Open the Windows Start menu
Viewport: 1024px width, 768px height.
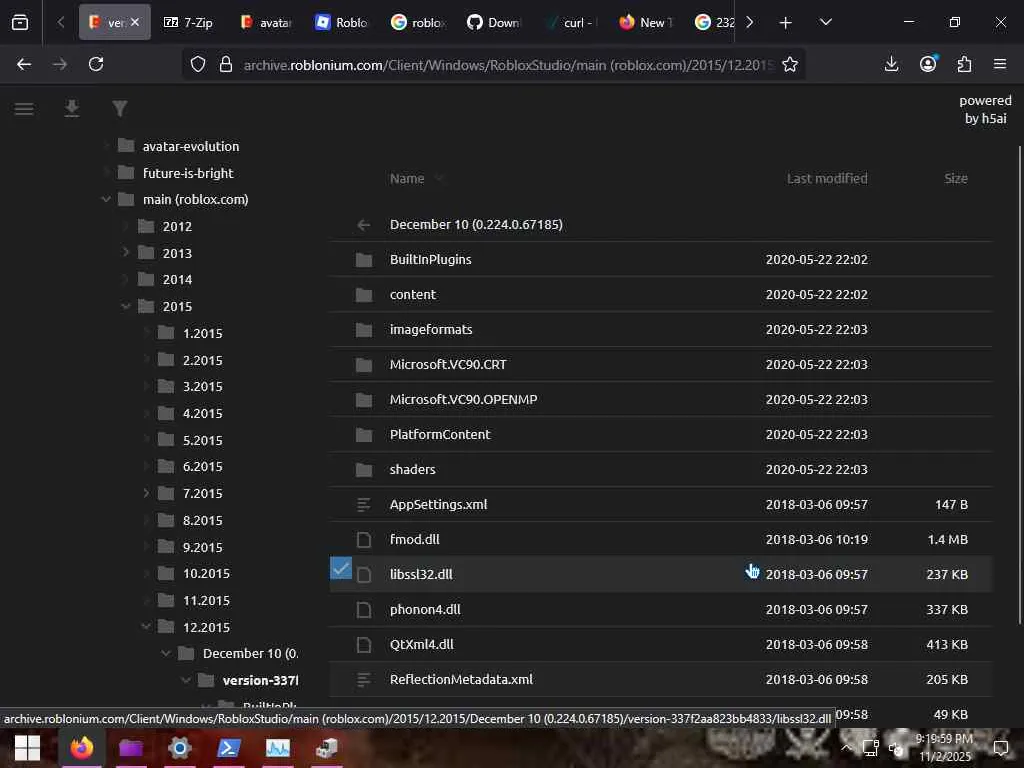click(27, 747)
